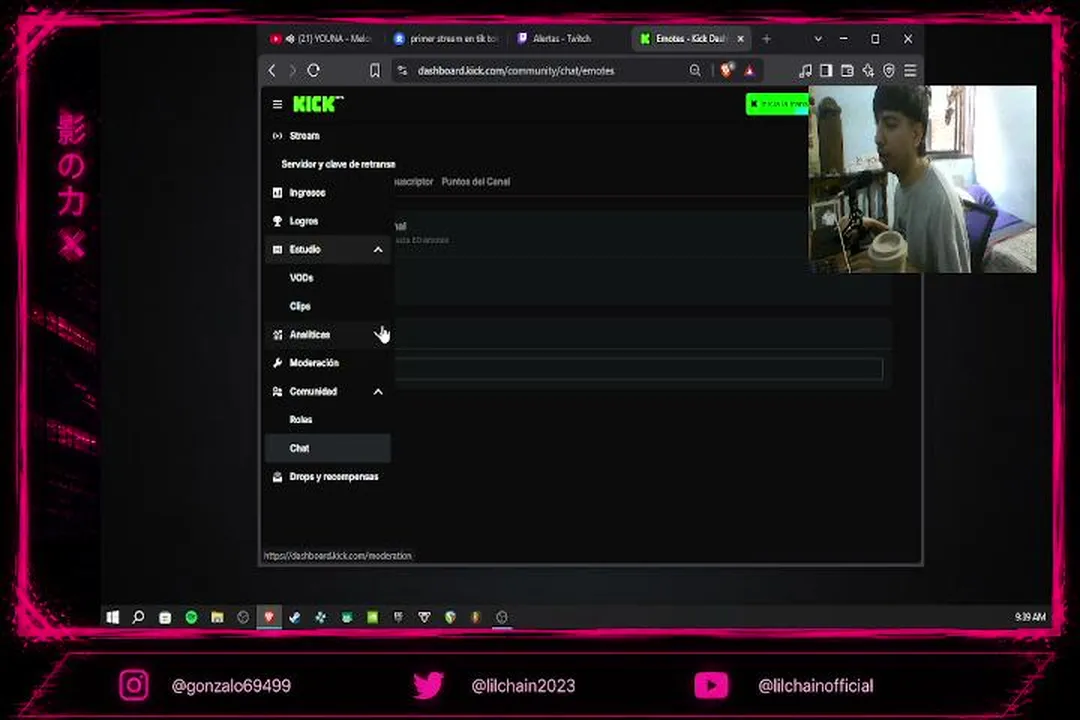Reload the current page
This screenshot has height=720, width=1080.
tap(313, 70)
